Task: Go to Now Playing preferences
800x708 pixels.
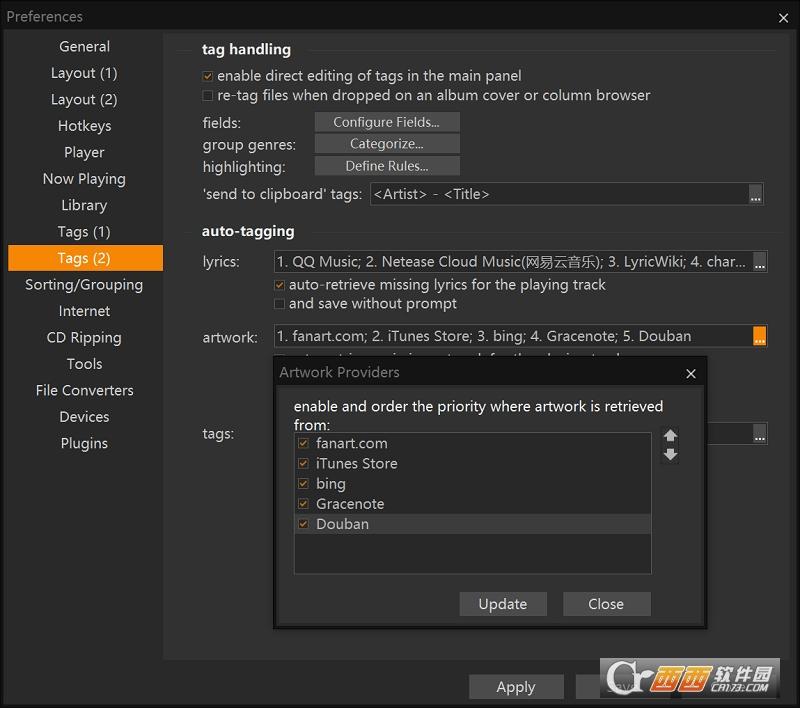Action: click(85, 179)
